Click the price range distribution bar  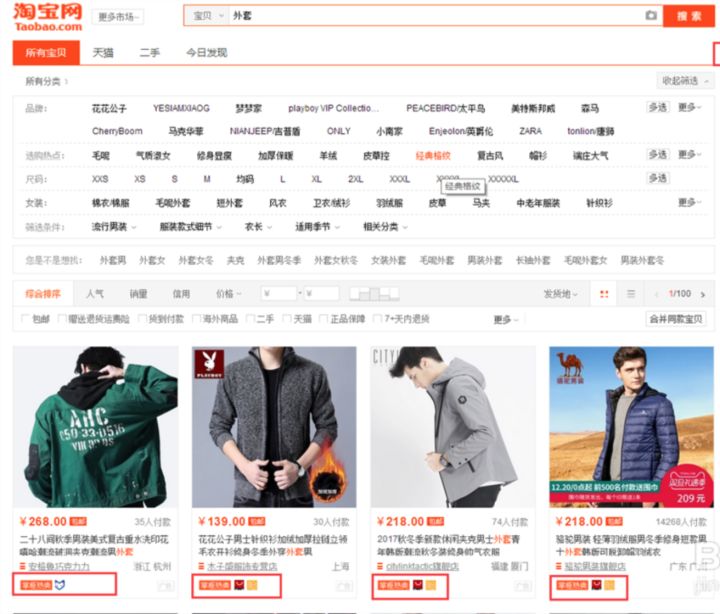coord(374,293)
